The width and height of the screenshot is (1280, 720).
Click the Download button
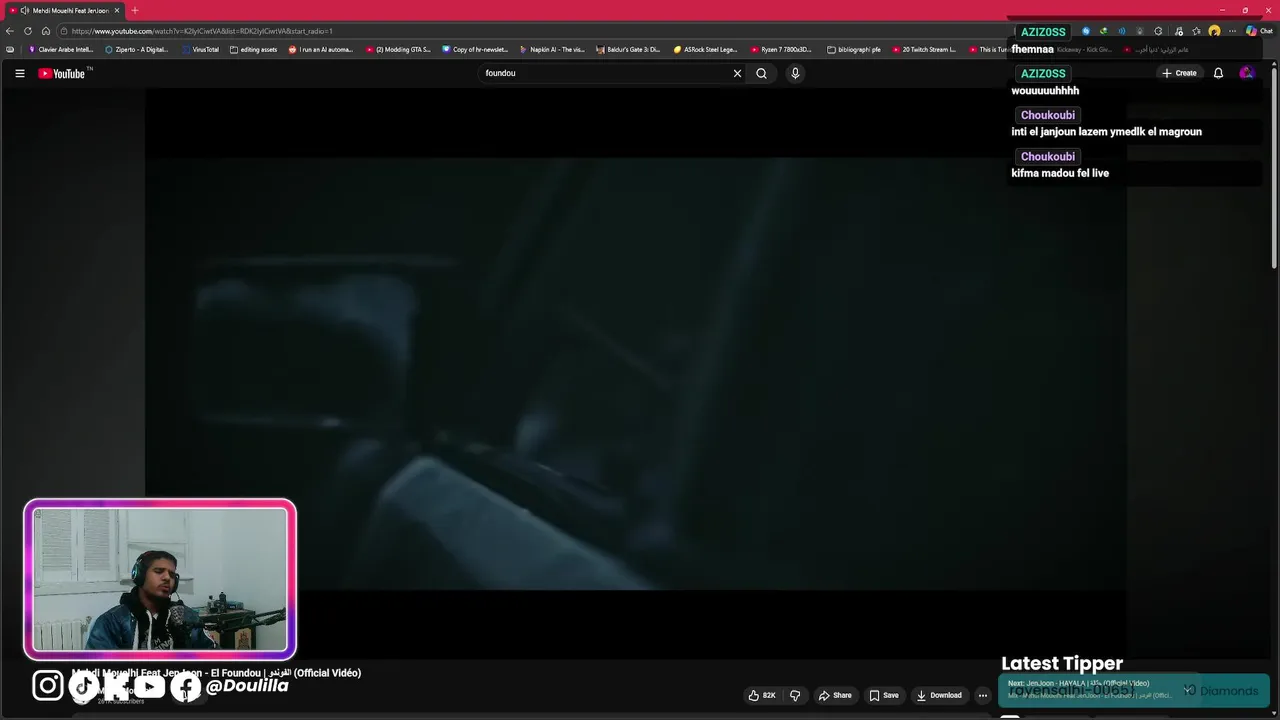pyautogui.click(x=939, y=695)
